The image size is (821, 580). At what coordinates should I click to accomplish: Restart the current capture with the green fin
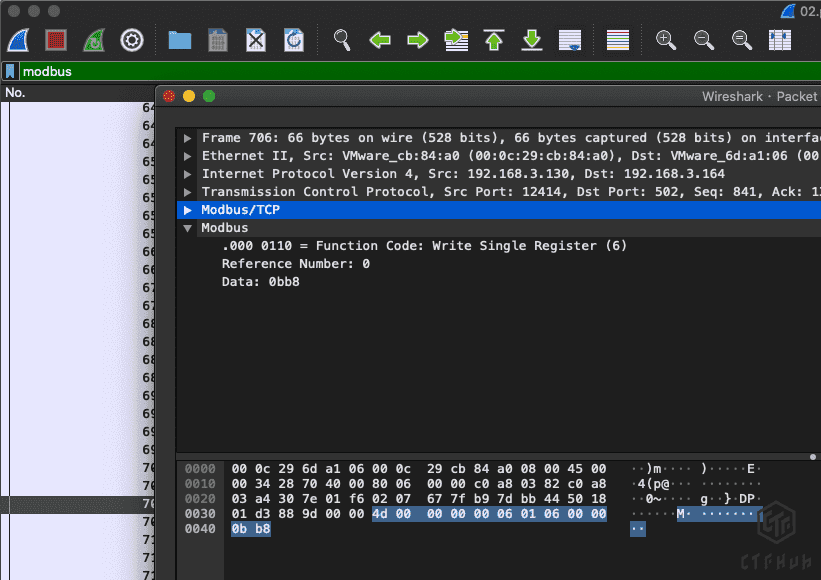click(x=93, y=40)
